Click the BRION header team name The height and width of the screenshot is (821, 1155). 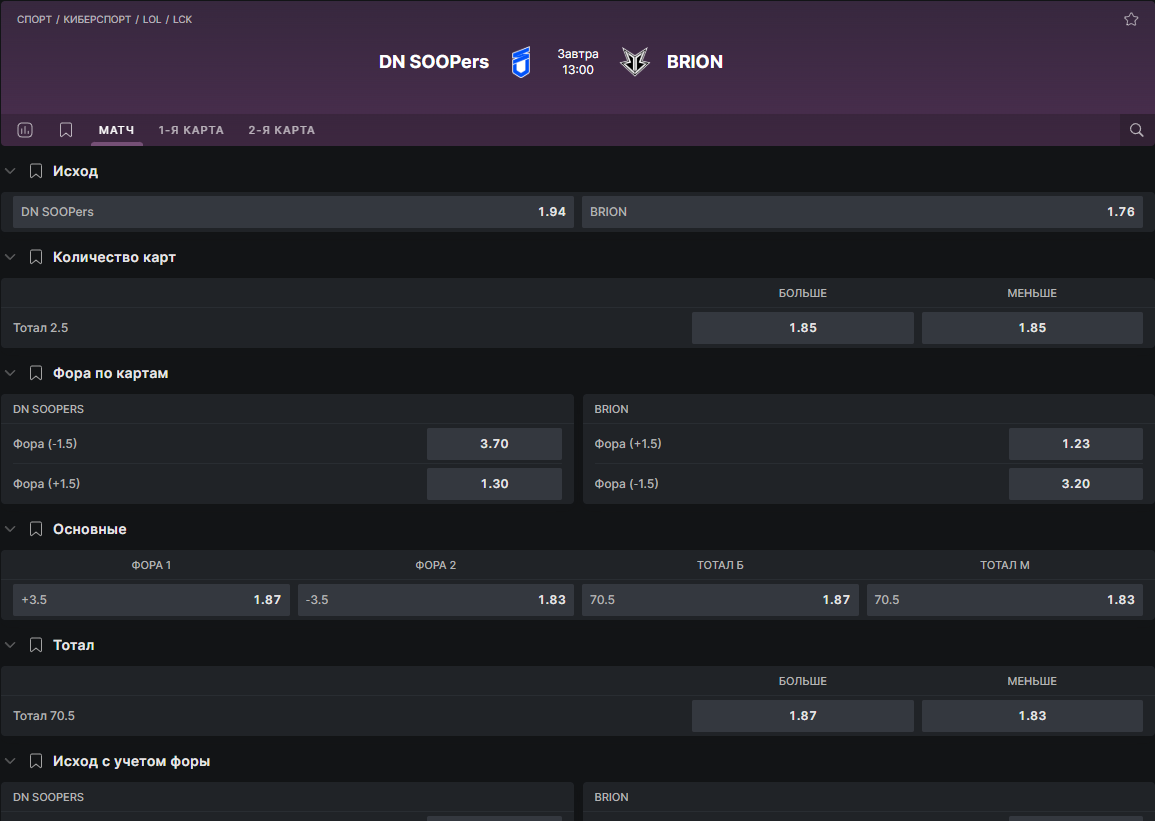click(x=695, y=62)
